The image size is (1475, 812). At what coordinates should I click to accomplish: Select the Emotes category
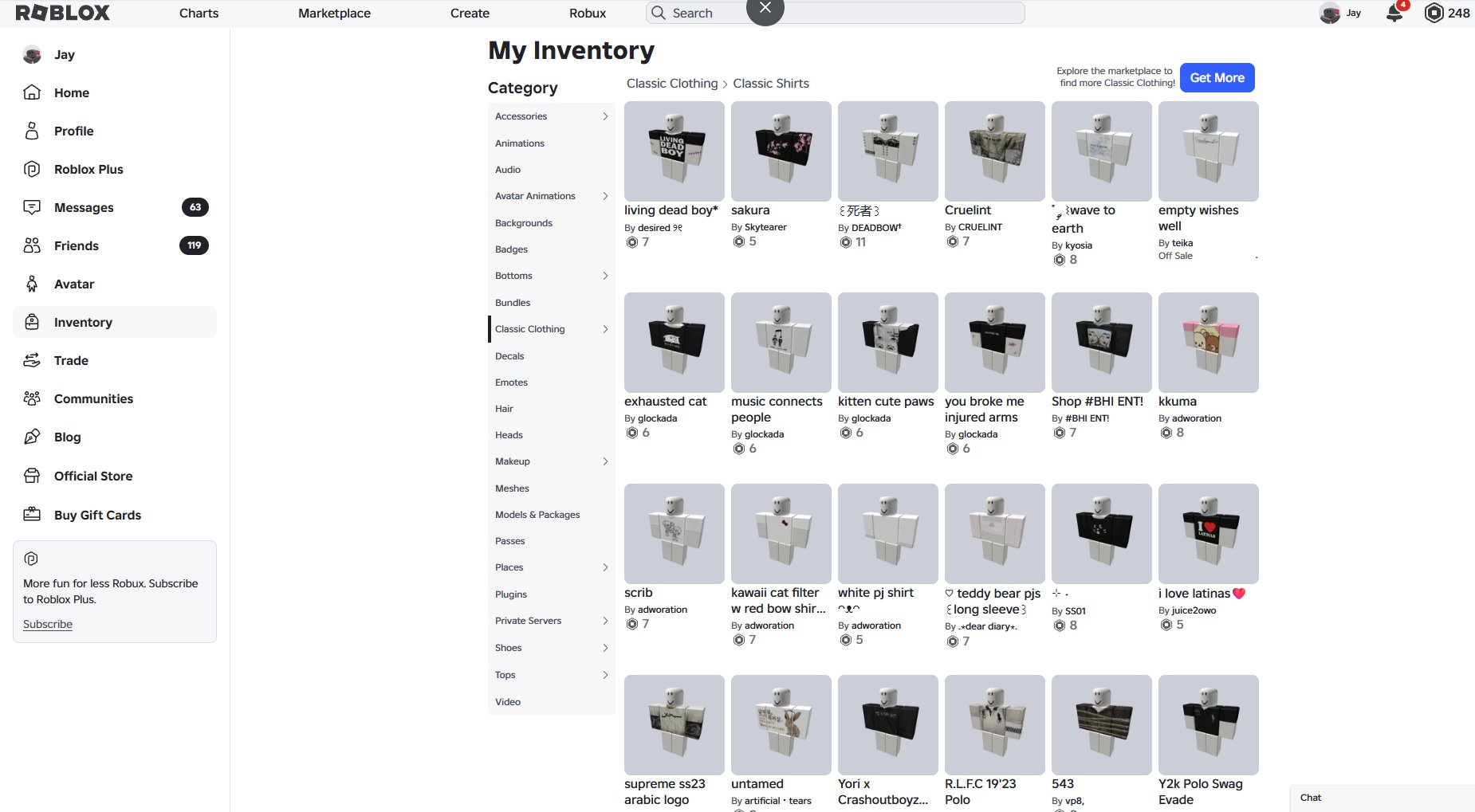pos(511,382)
